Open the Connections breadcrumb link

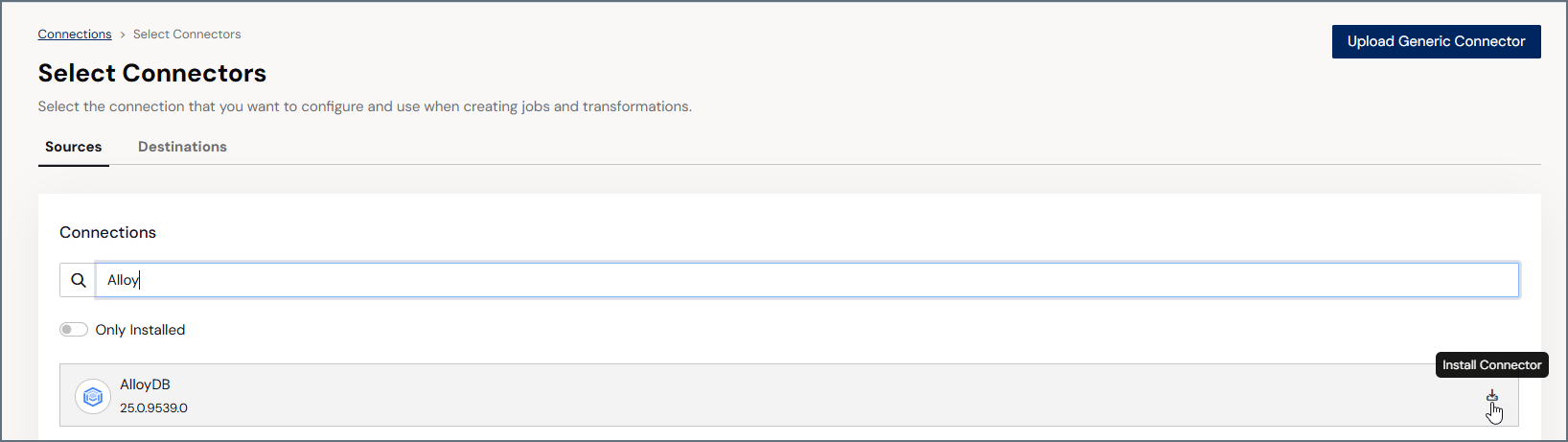click(x=75, y=35)
